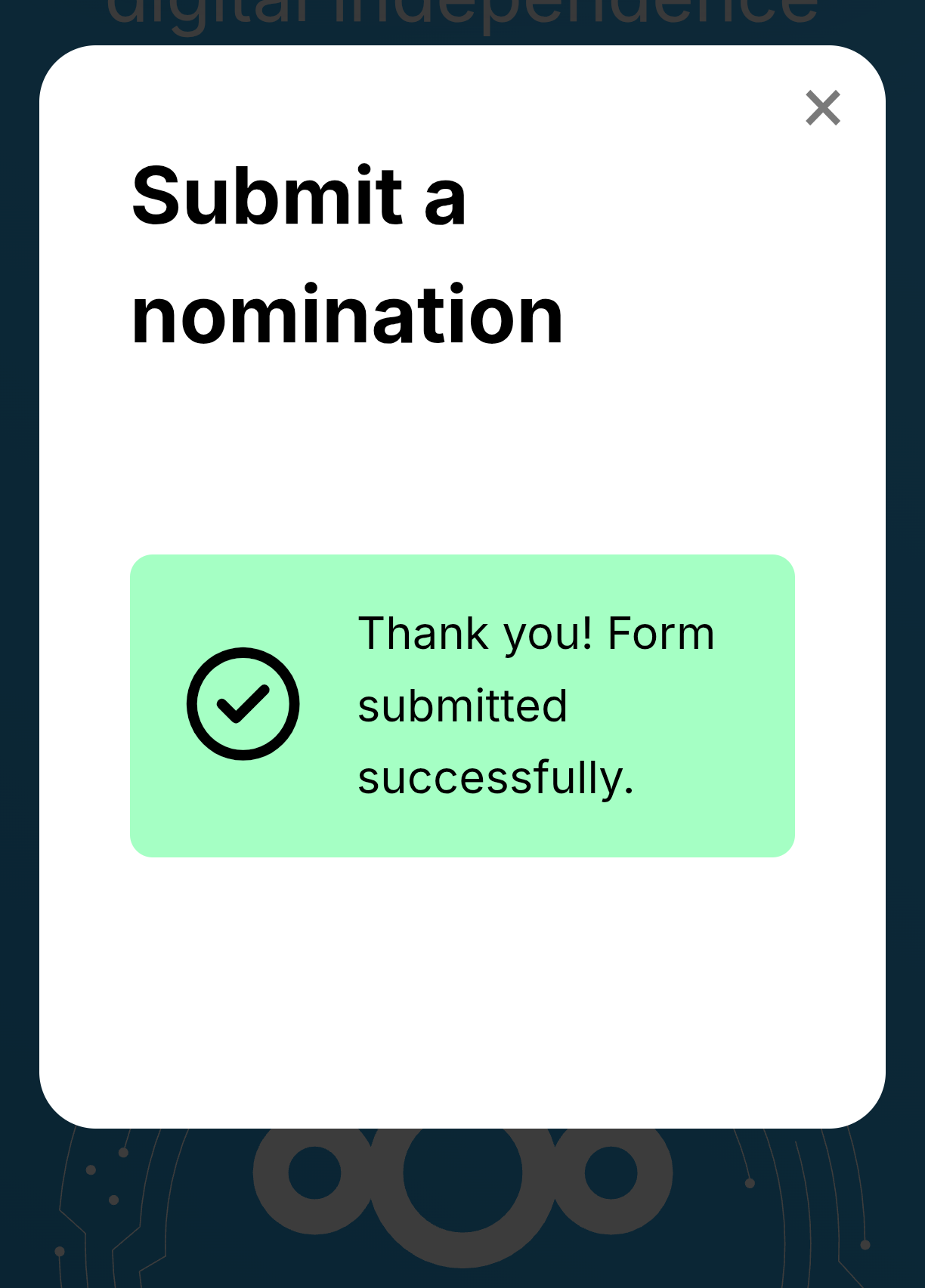The image size is (925, 1288).
Task: Click the dark overlay strip left of the dialog
Action: tap(19, 604)
